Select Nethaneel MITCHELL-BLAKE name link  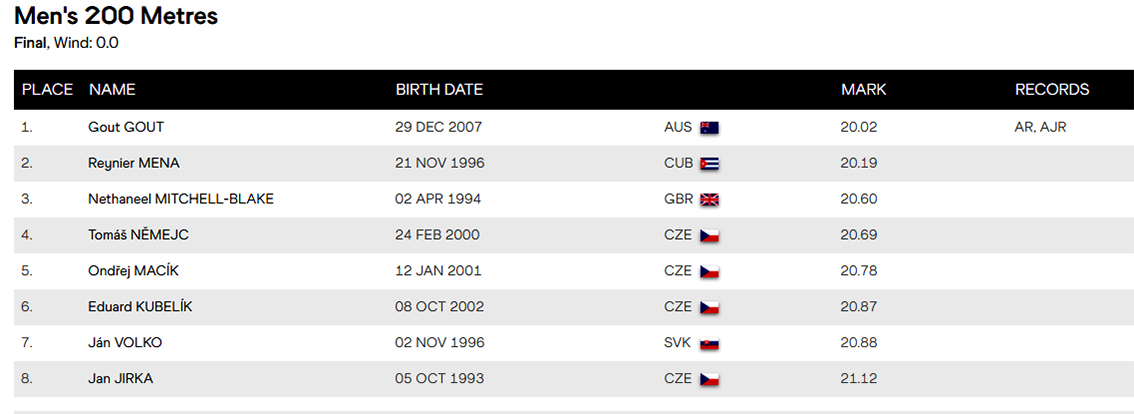pyautogui.click(x=181, y=199)
